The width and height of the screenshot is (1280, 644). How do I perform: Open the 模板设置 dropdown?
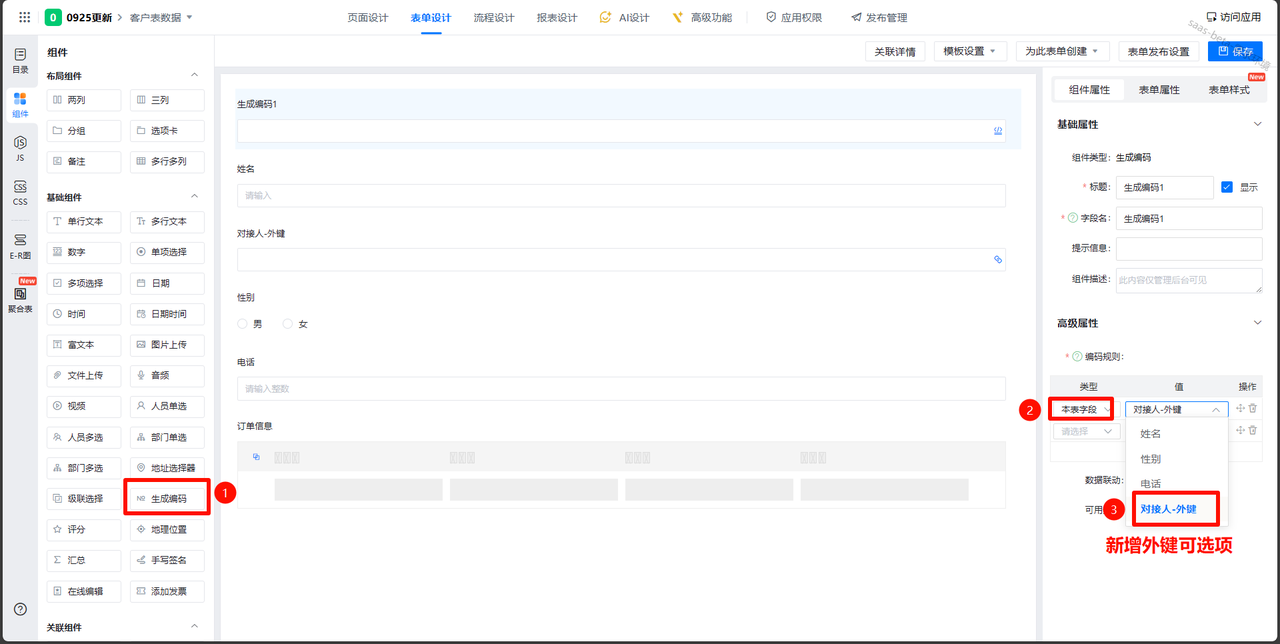click(969, 52)
